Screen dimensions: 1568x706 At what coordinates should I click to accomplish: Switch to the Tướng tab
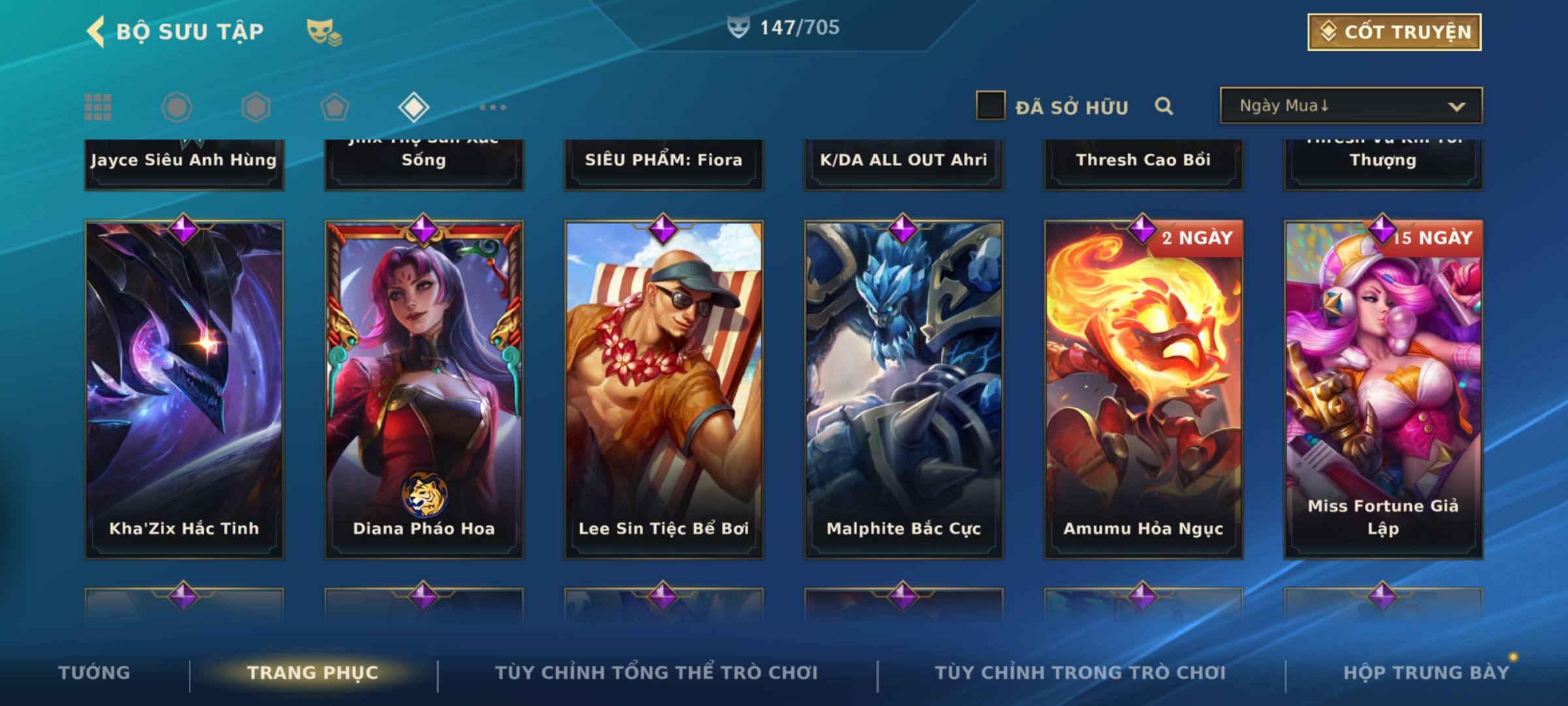click(94, 673)
